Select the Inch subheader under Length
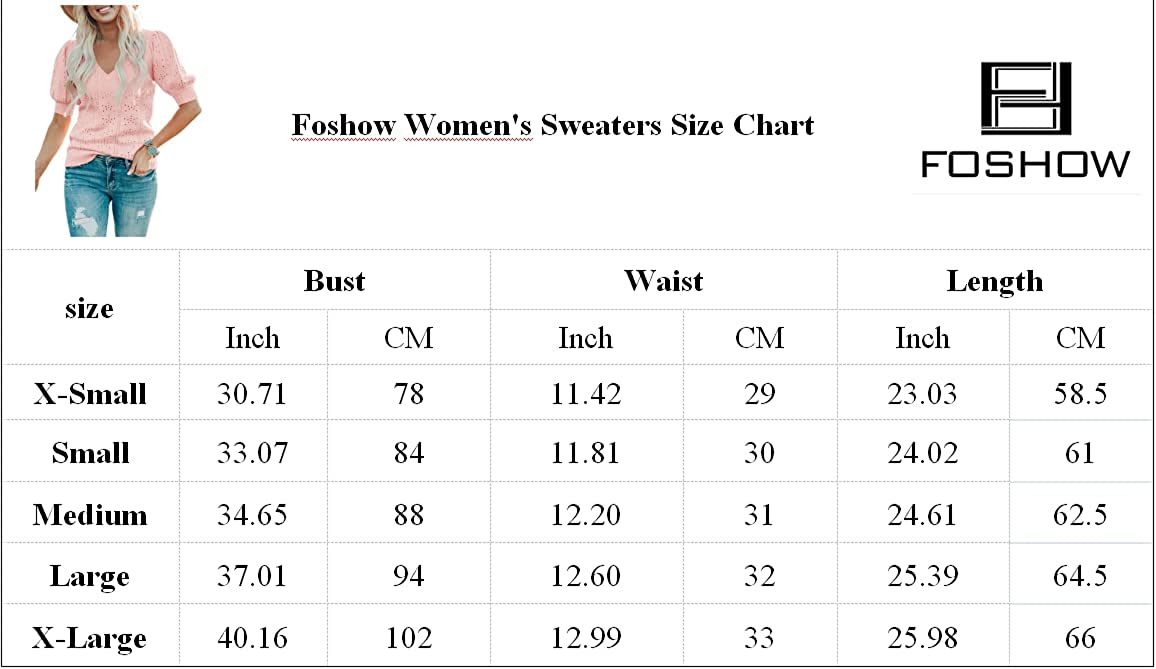This screenshot has height=669, width=1156. tap(922, 338)
